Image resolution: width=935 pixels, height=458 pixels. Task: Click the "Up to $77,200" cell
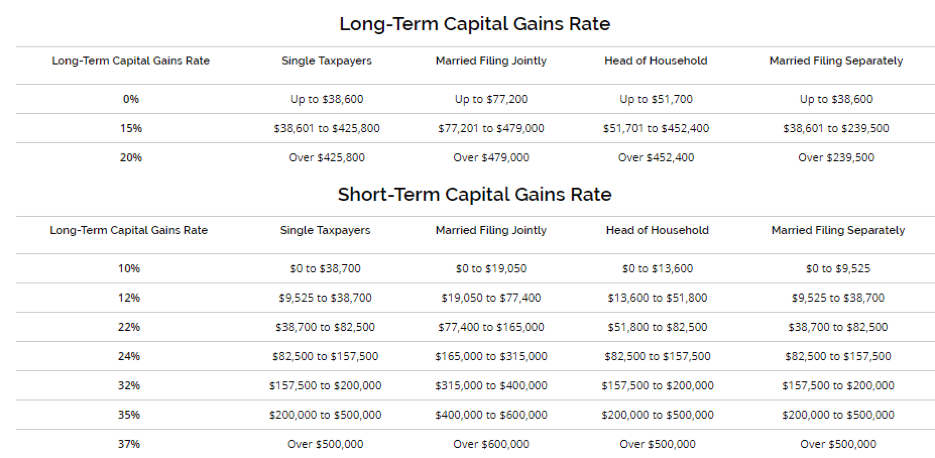click(491, 99)
